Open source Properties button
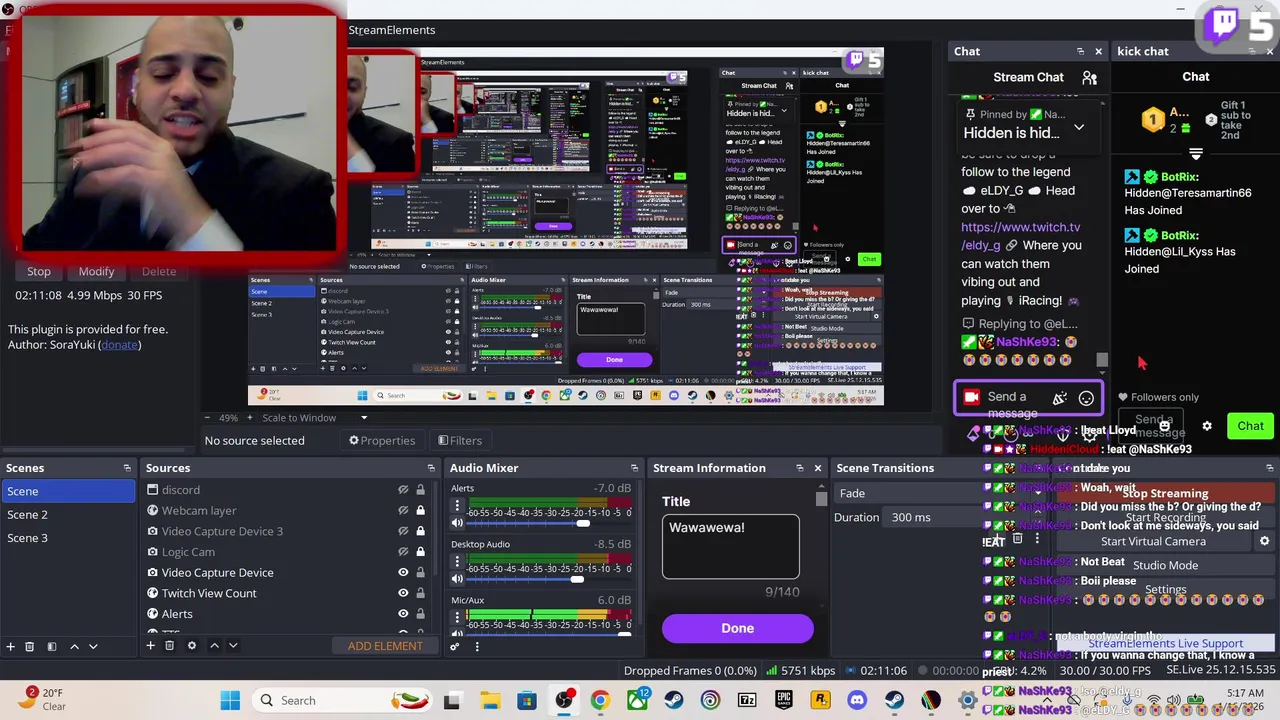This screenshot has width=1280, height=720. [x=381, y=441]
